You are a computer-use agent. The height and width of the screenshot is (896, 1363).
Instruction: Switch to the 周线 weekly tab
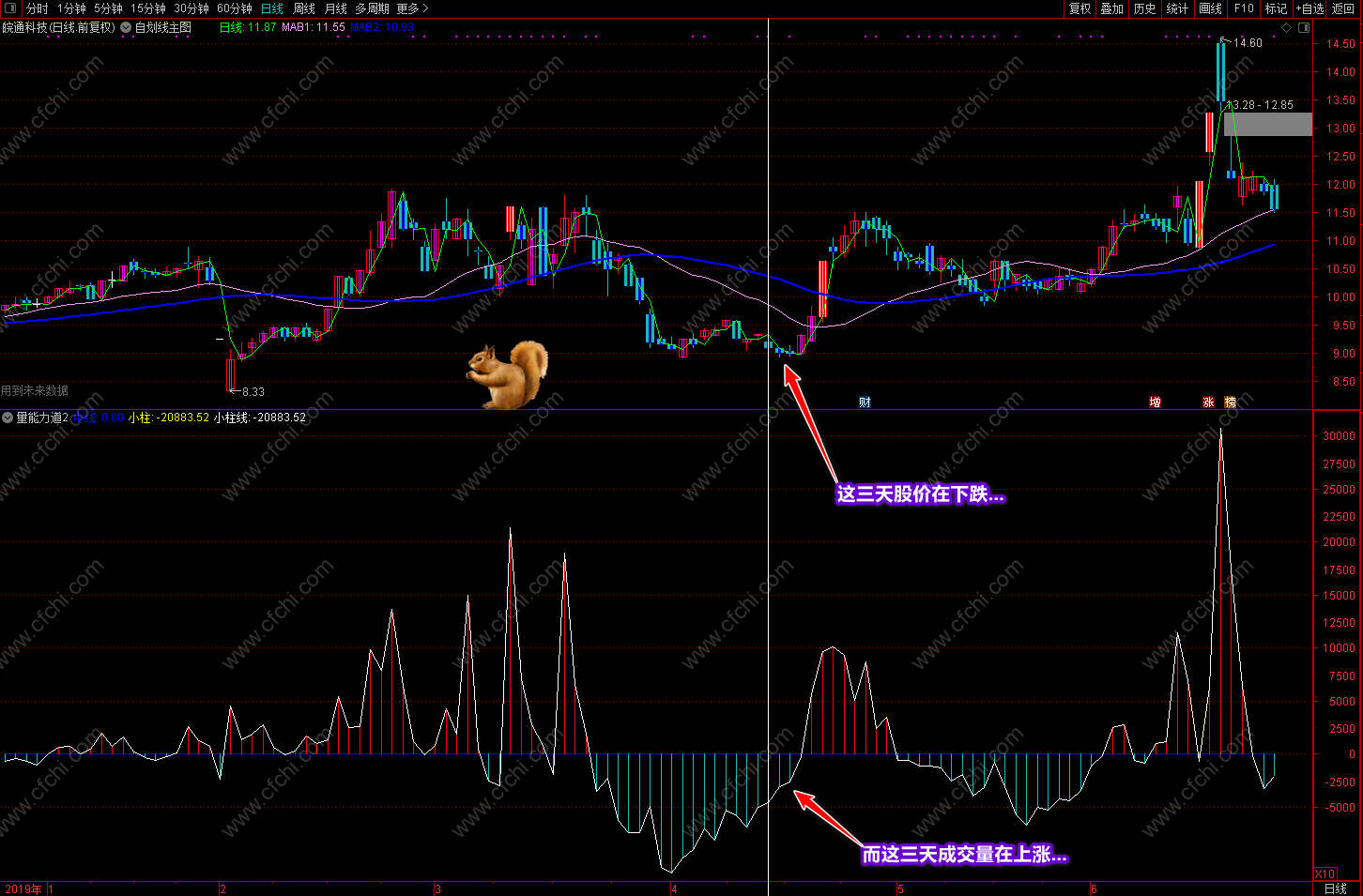[x=304, y=8]
